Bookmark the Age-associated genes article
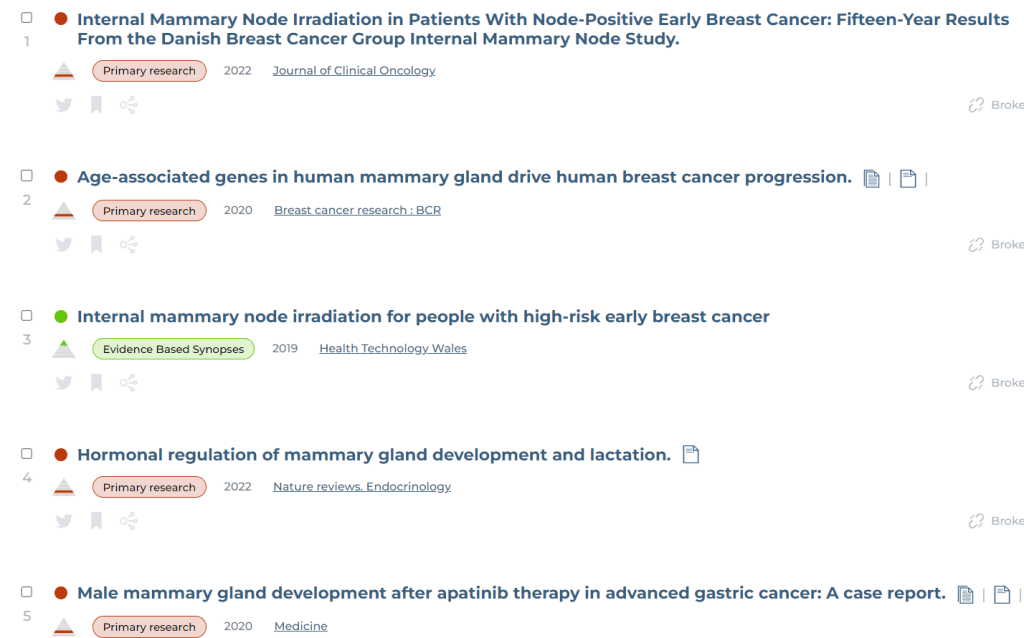This screenshot has width=1024, height=638. pyautogui.click(x=96, y=244)
